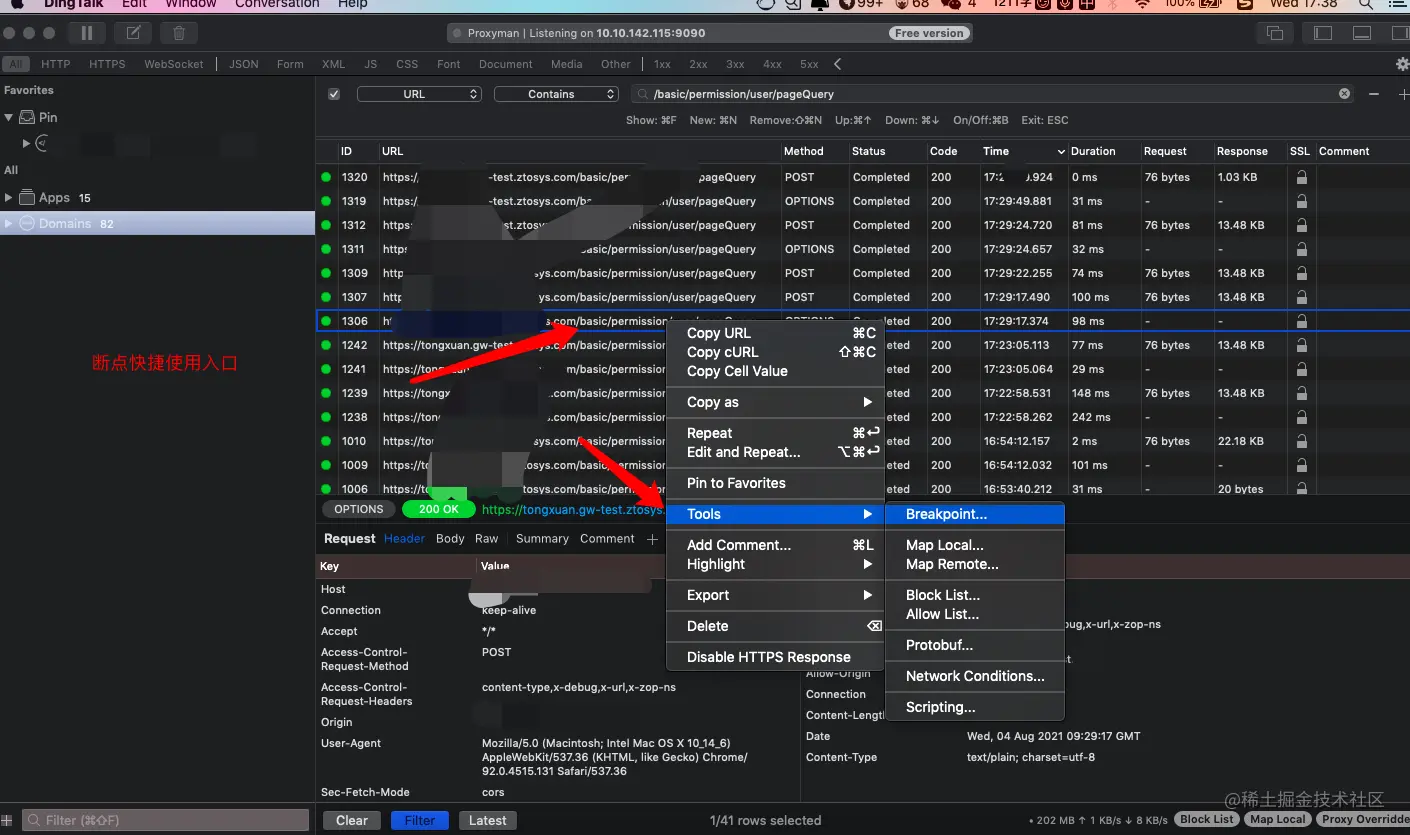This screenshot has width=1410, height=835.
Task: Toggle the WebSocket protocol filter
Action: point(174,64)
